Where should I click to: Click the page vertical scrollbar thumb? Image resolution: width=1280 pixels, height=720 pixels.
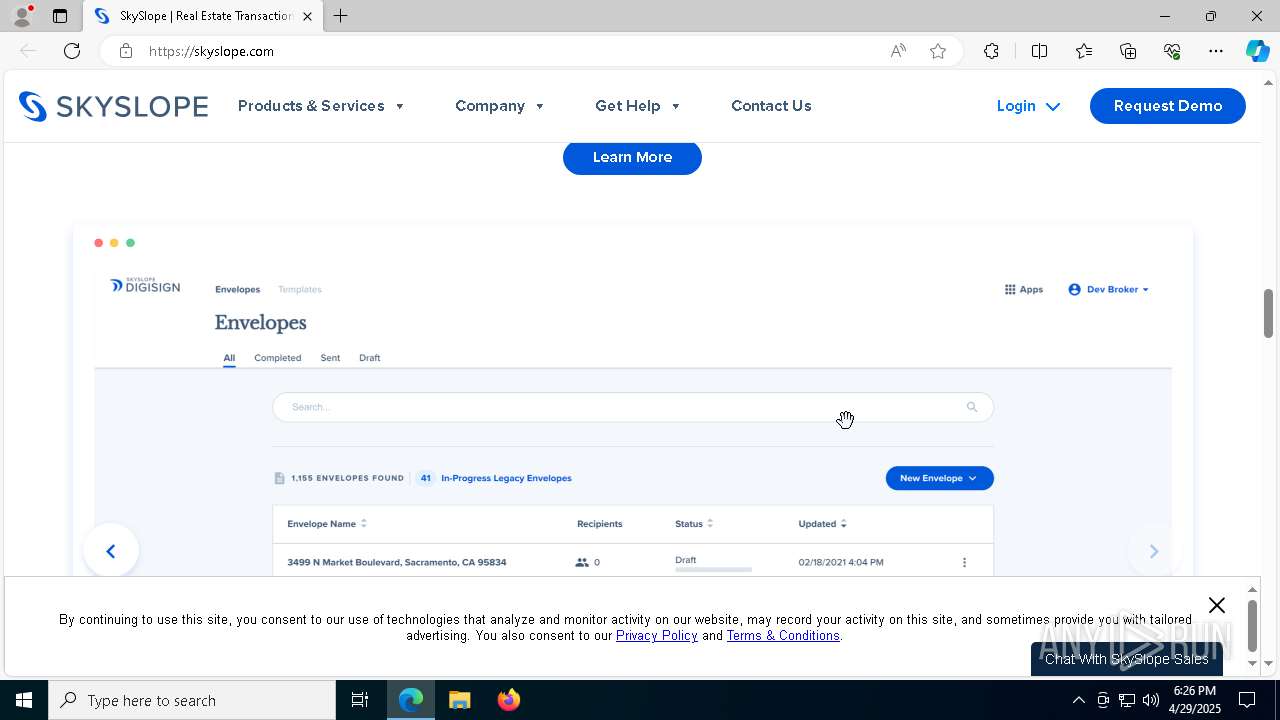[x=1268, y=313]
